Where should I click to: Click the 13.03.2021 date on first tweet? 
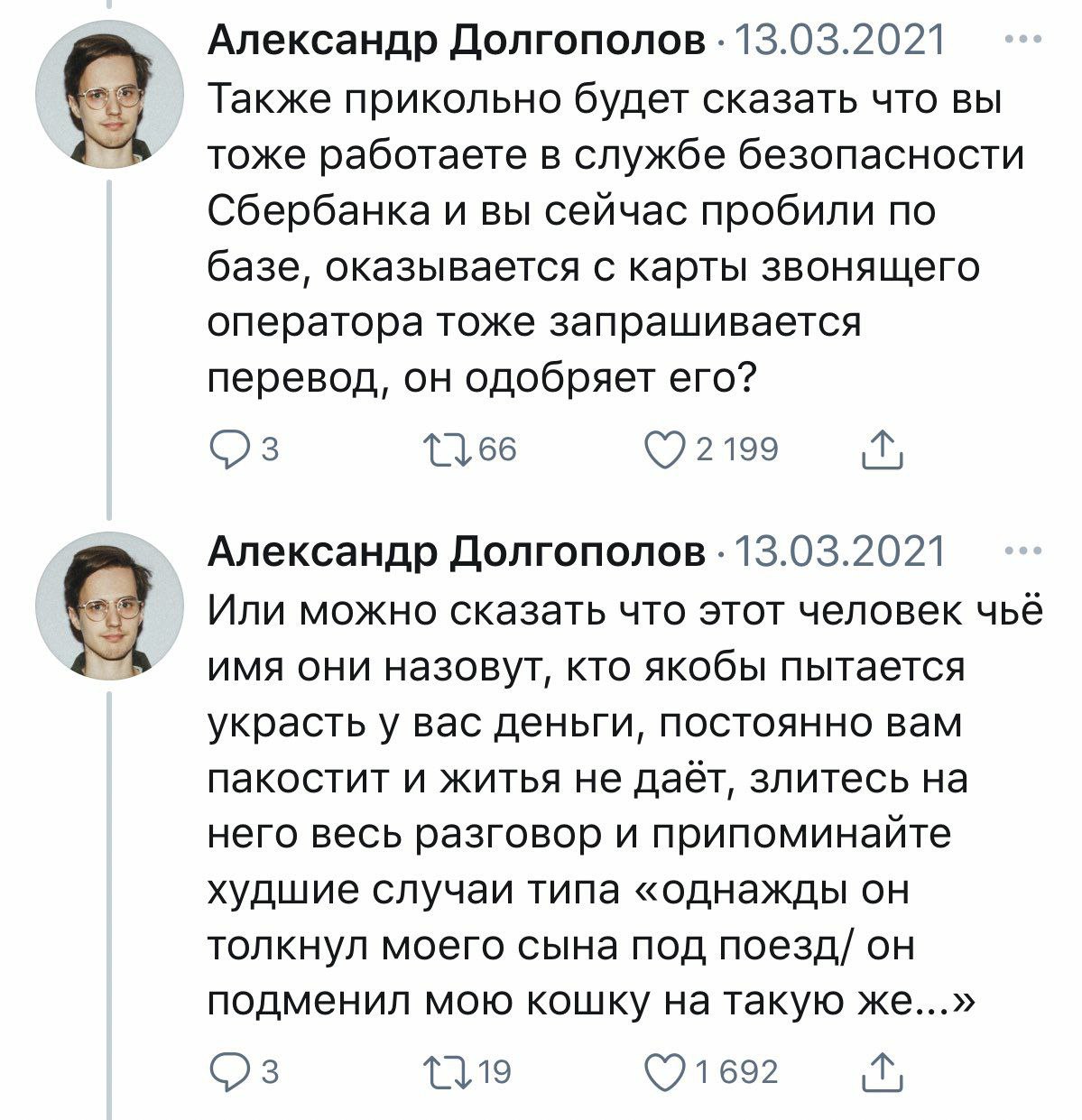[x=841, y=41]
